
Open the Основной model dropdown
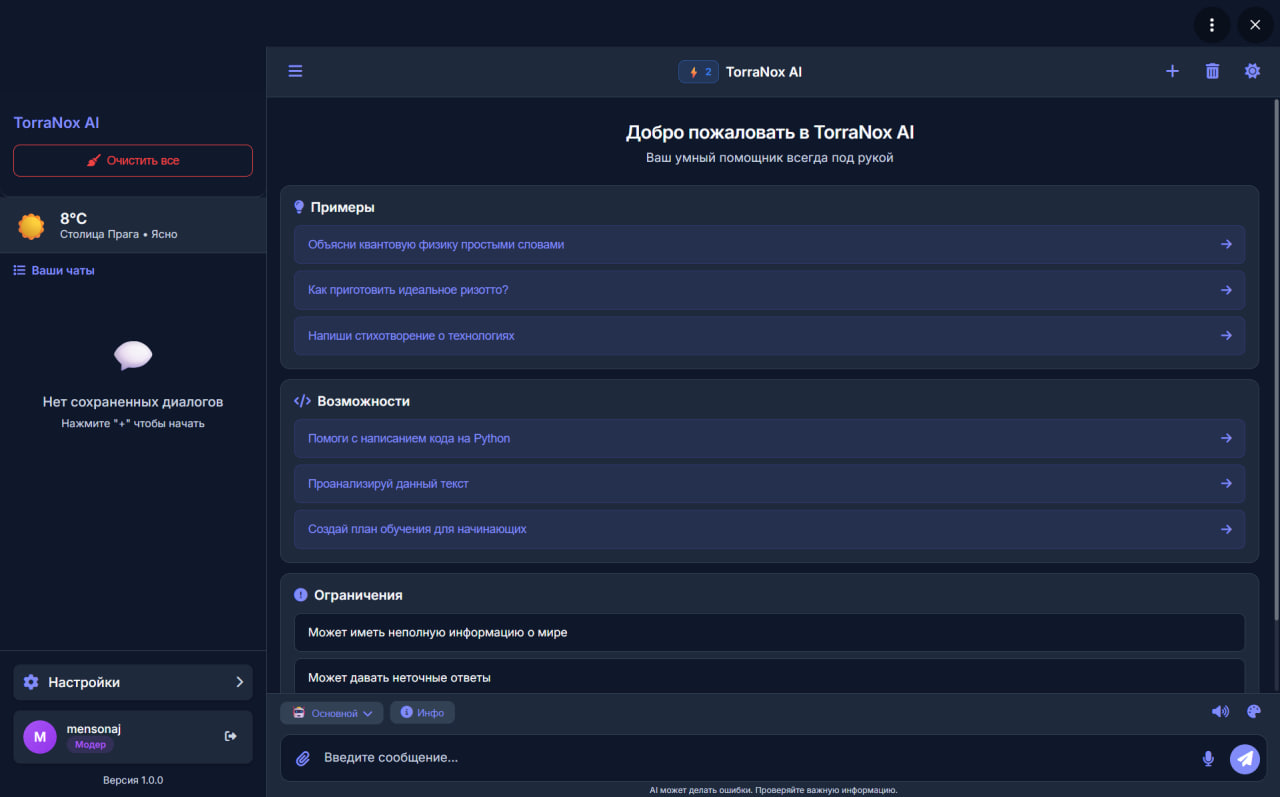332,712
